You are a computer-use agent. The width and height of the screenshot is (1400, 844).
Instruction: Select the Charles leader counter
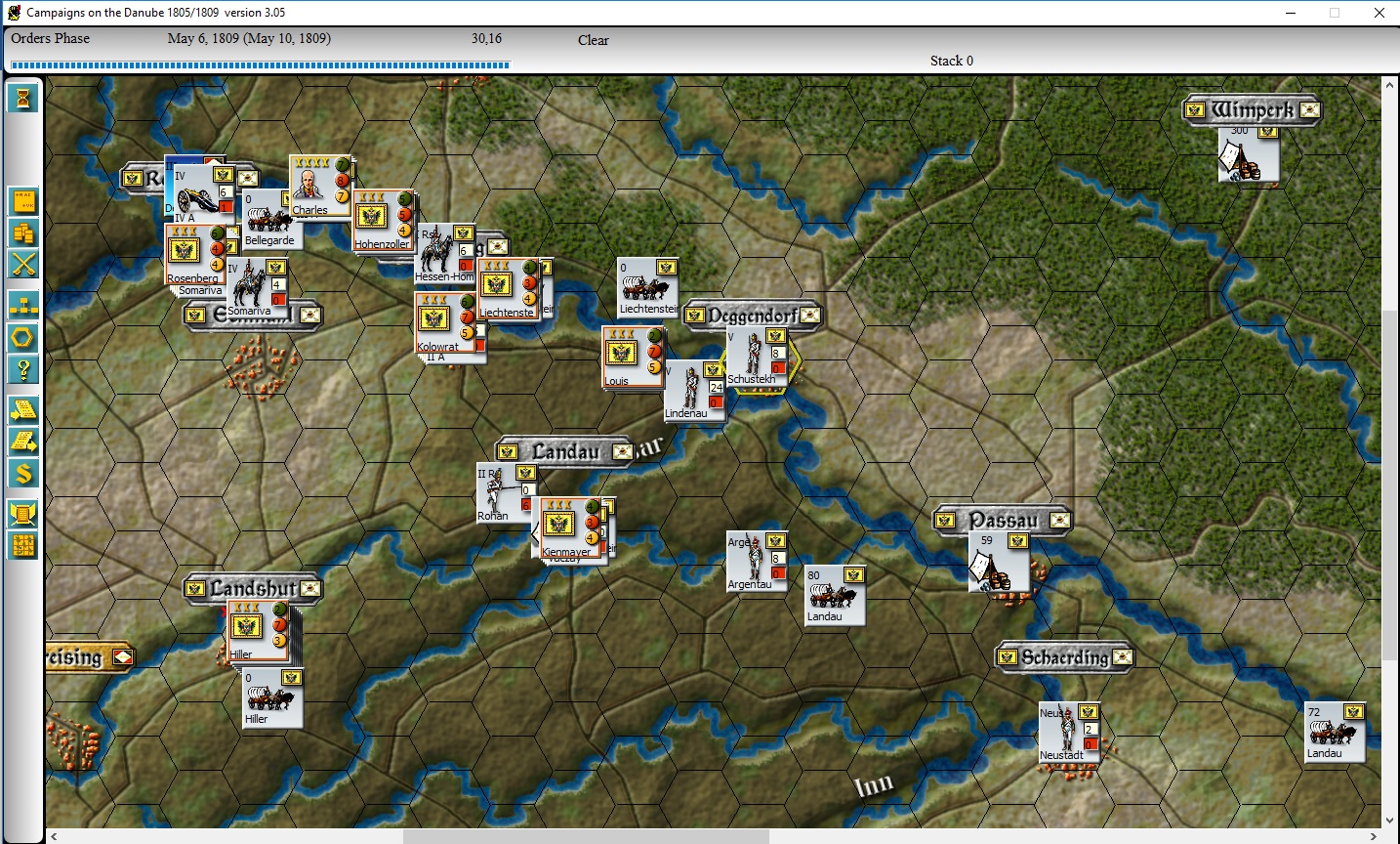(x=319, y=186)
